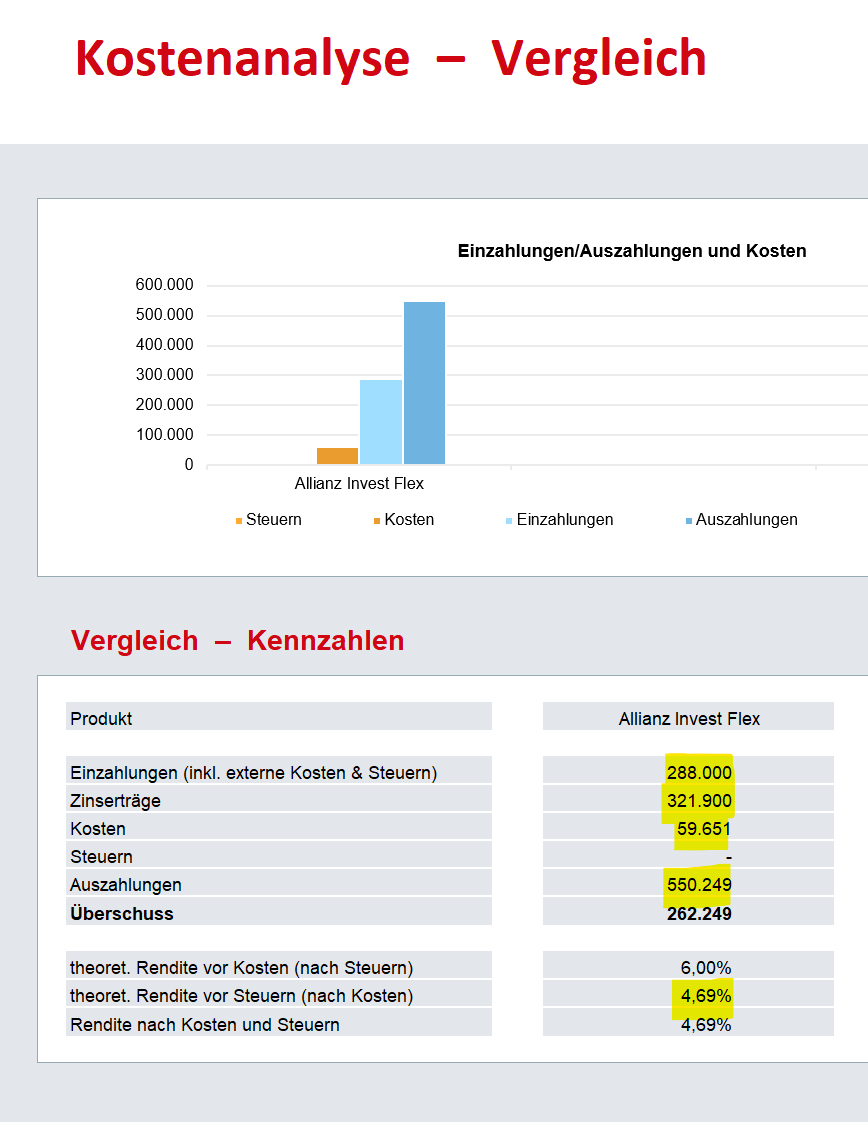Click the '100.000' y-axis label
The height and width of the screenshot is (1122, 868).
click(165, 435)
